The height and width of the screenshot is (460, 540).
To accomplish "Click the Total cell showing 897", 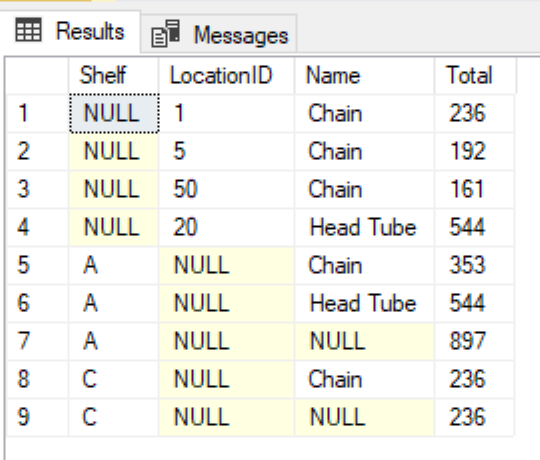I will (474, 341).
